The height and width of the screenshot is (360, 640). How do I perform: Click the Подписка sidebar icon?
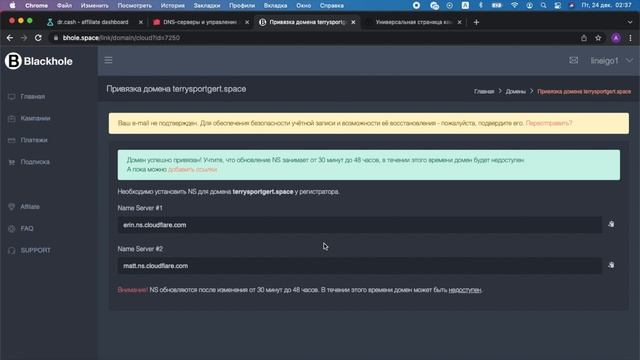point(11,162)
